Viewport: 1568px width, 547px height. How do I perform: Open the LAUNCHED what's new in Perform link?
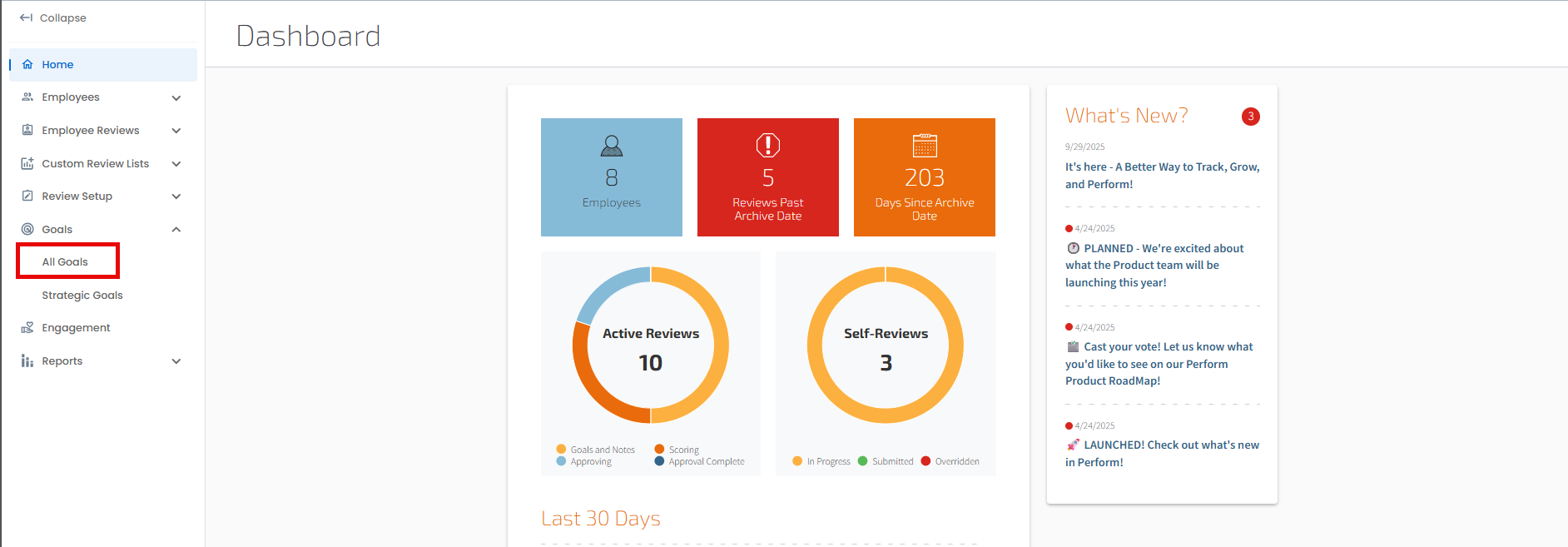pyautogui.click(x=1162, y=454)
